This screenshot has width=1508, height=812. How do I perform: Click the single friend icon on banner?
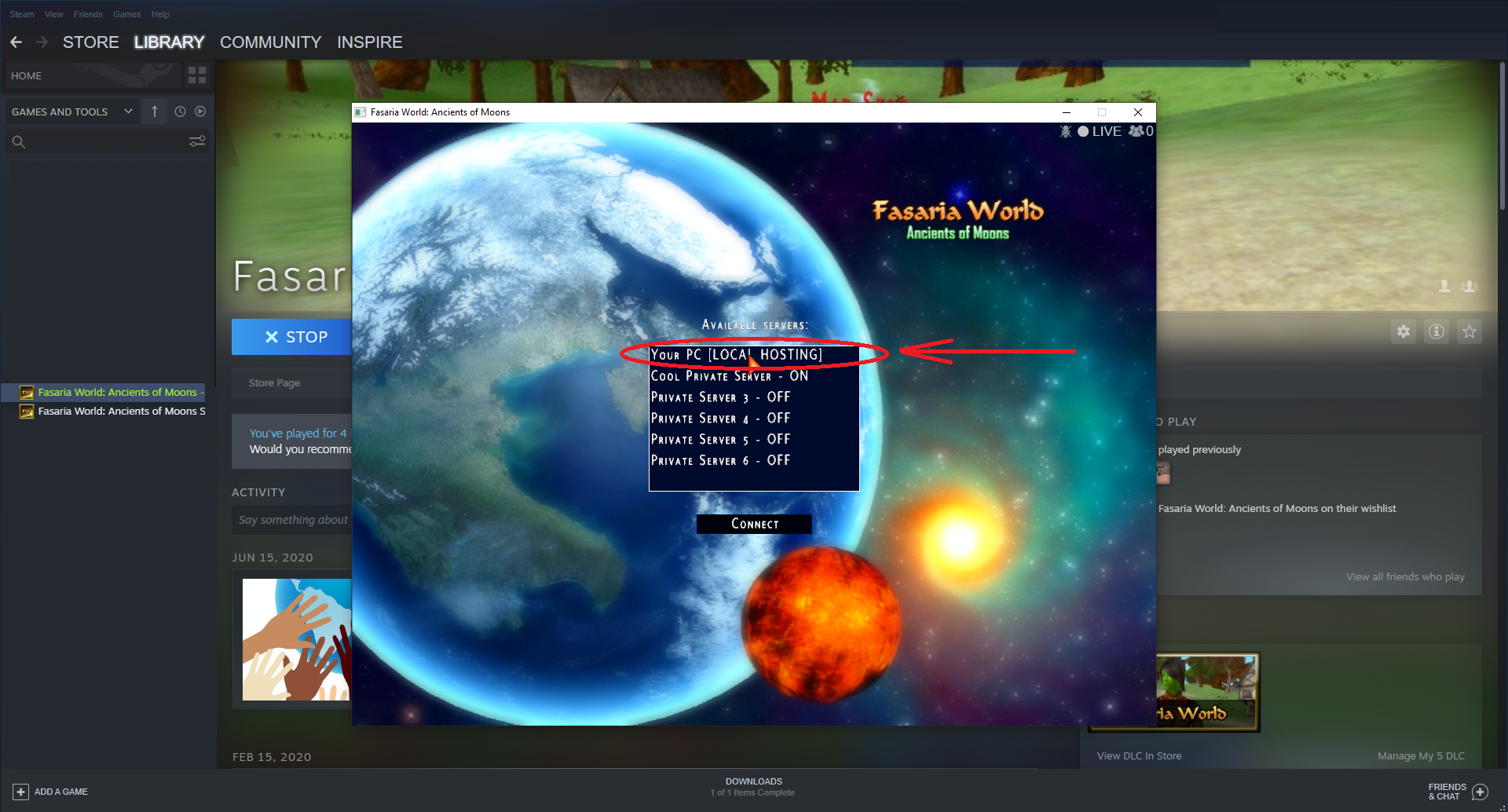pyautogui.click(x=1444, y=287)
